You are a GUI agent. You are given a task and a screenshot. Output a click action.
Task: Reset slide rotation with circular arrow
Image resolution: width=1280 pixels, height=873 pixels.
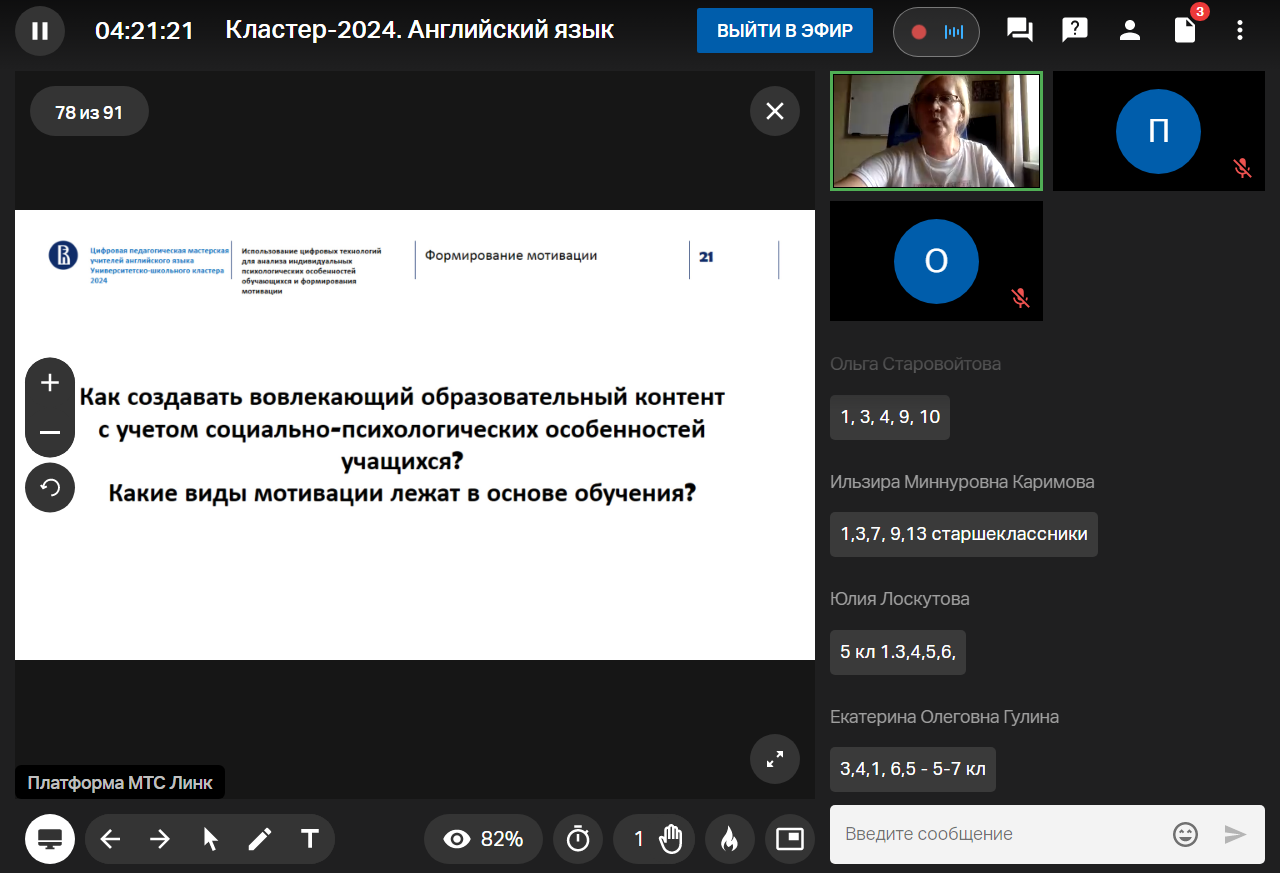pyautogui.click(x=50, y=488)
